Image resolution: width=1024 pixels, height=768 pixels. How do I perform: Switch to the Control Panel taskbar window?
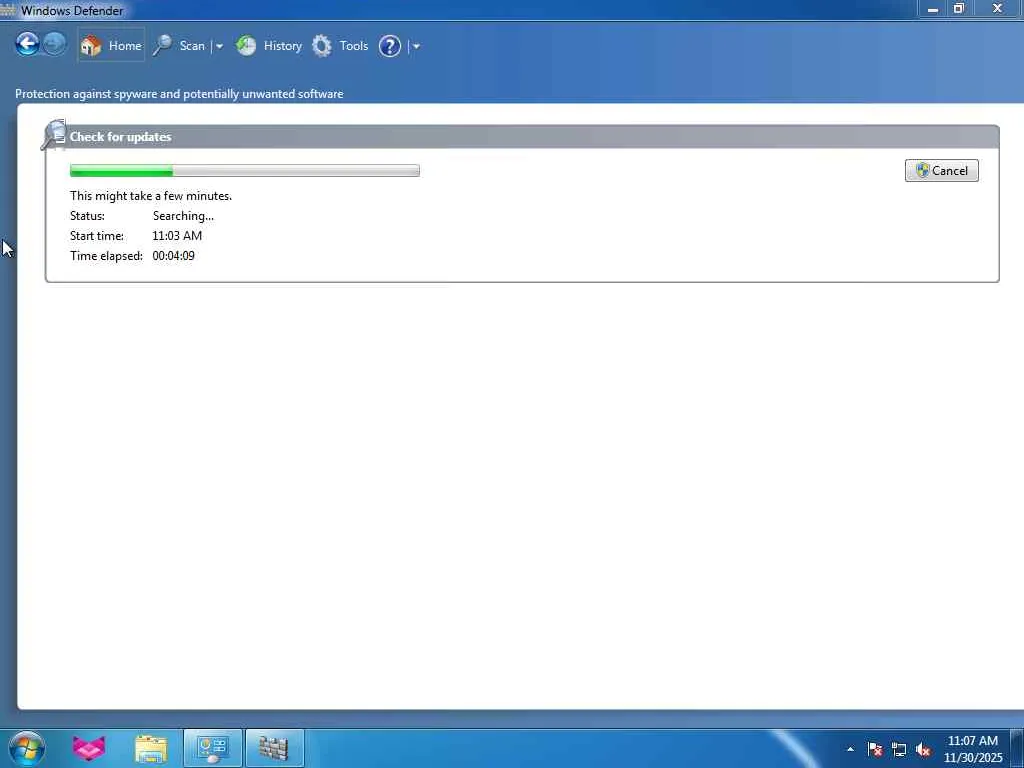point(212,748)
